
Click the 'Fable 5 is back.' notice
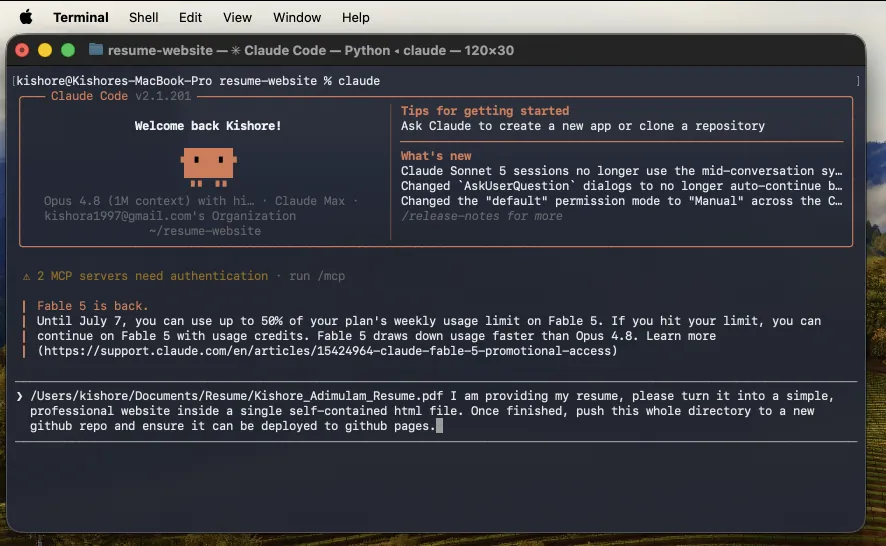93,306
